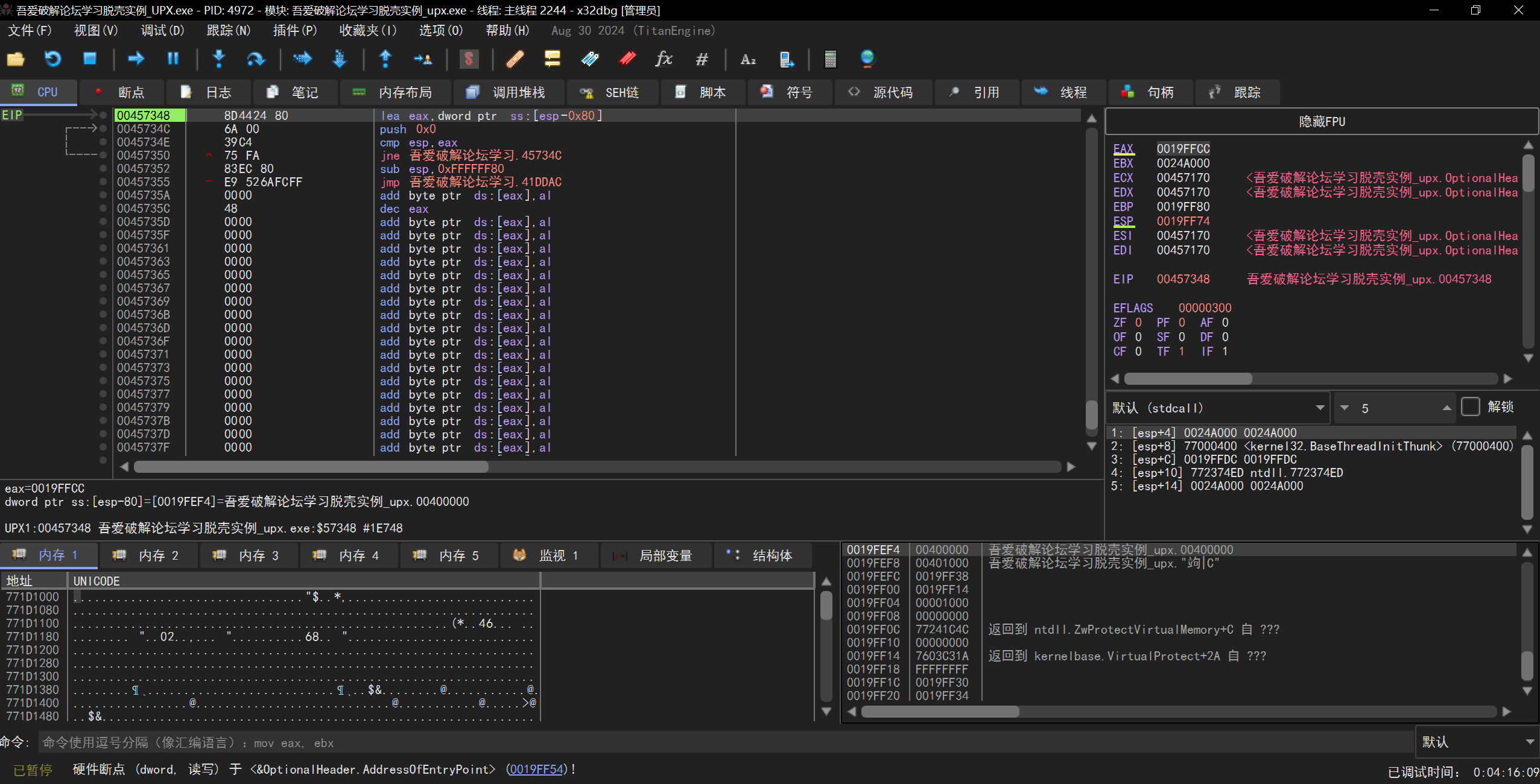Click the 隐藏FPU button
Screen dimensions: 1540x784
1321,122
